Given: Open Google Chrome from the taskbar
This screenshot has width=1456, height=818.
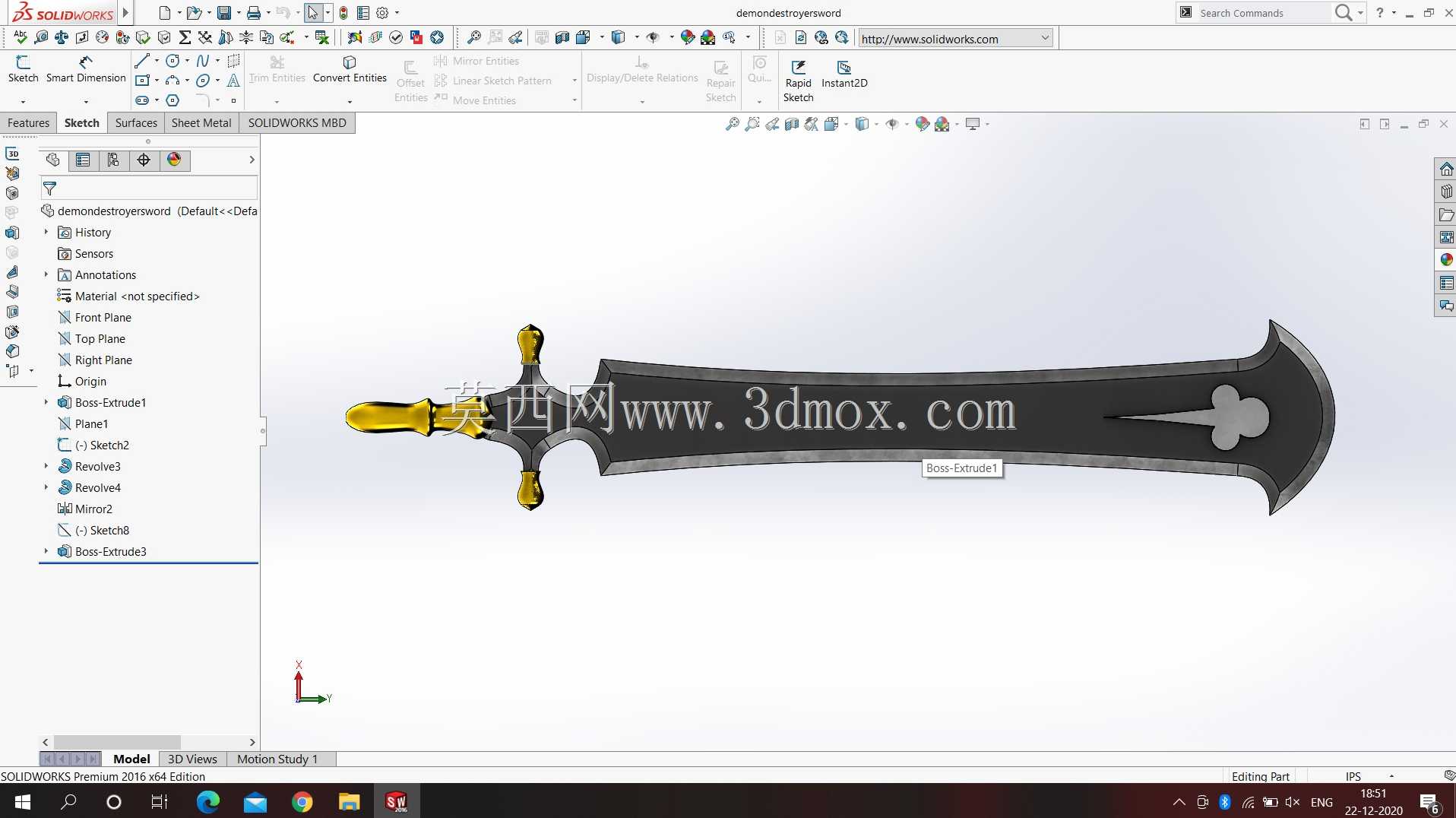Looking at the screenshot, I should tap(302, 801).
